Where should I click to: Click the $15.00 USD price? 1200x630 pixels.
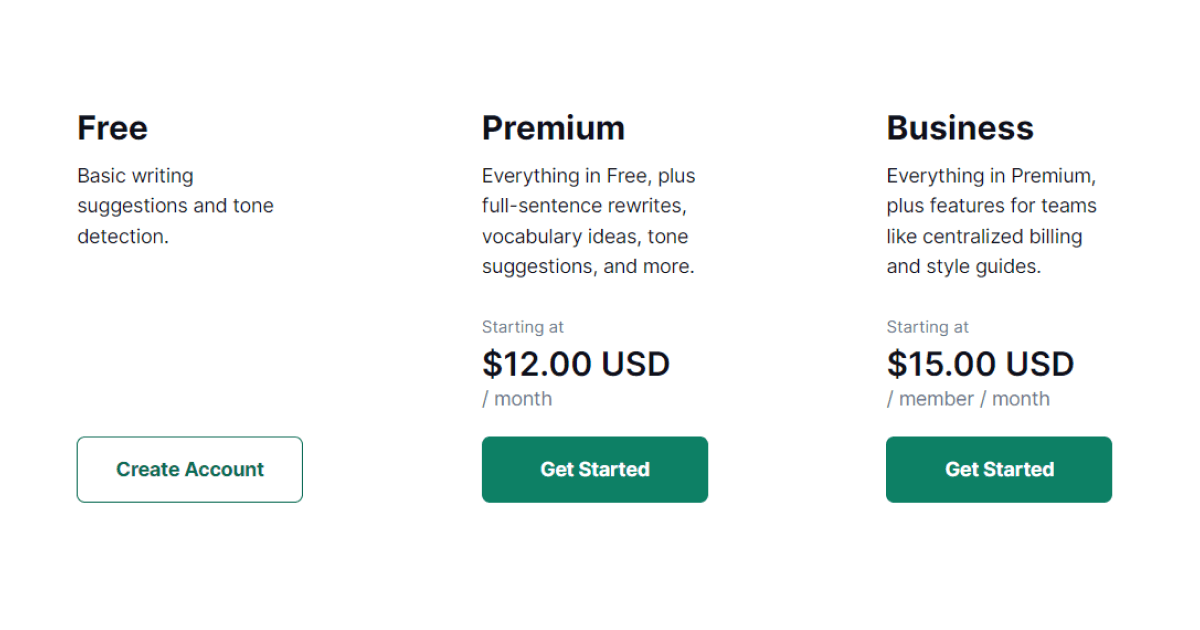point(980,364)
